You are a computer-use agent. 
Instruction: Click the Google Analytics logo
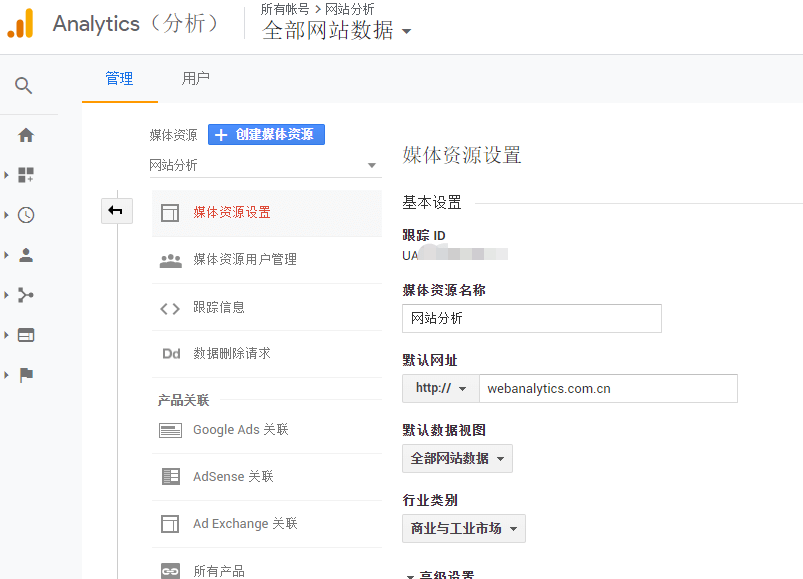20,24
